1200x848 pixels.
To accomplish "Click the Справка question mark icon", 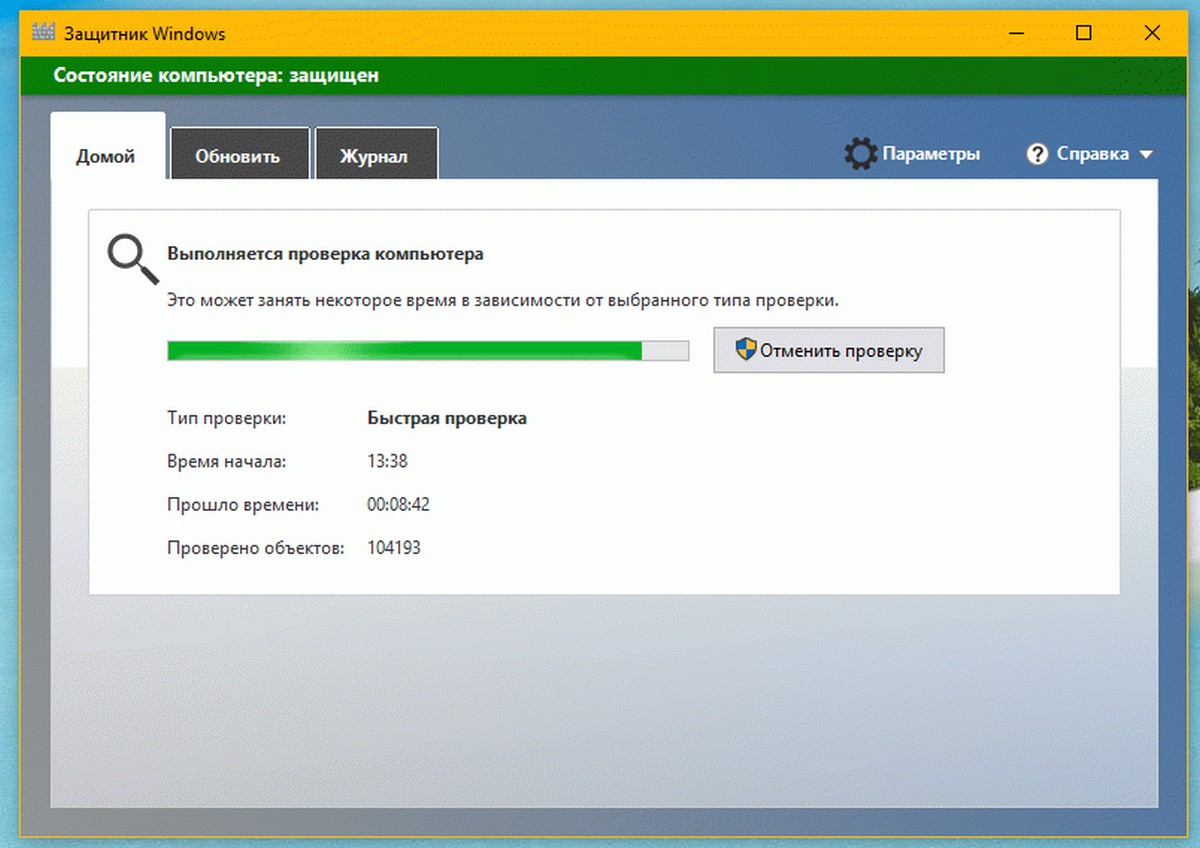I will point(1038,154).
